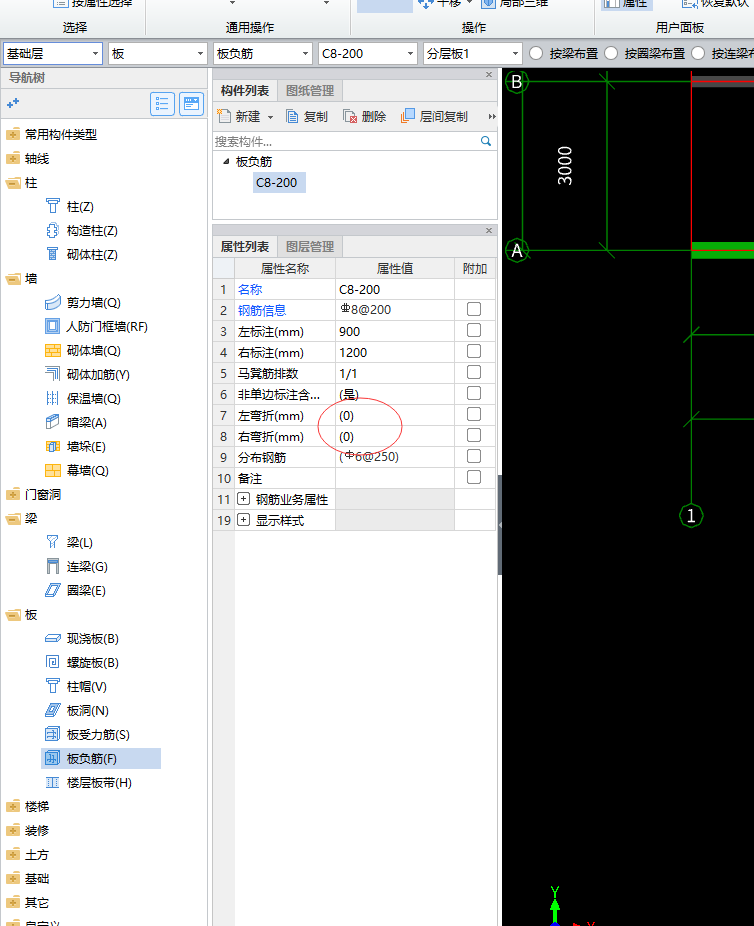Select 梁(L) beam item
This screenshot has width=754, height=926.
[x=79, y=542]
